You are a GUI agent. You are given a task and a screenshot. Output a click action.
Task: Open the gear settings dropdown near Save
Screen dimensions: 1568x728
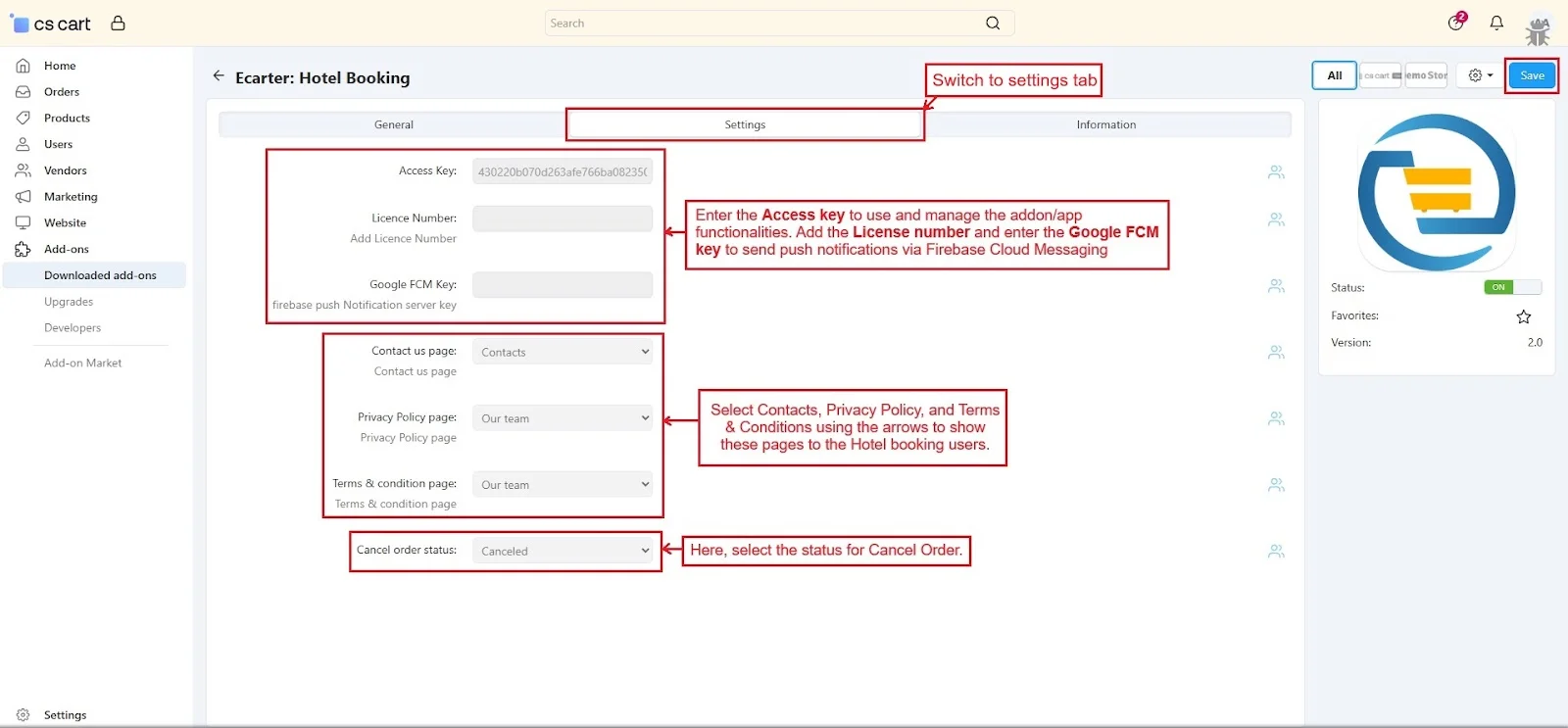pos(1480,75)
